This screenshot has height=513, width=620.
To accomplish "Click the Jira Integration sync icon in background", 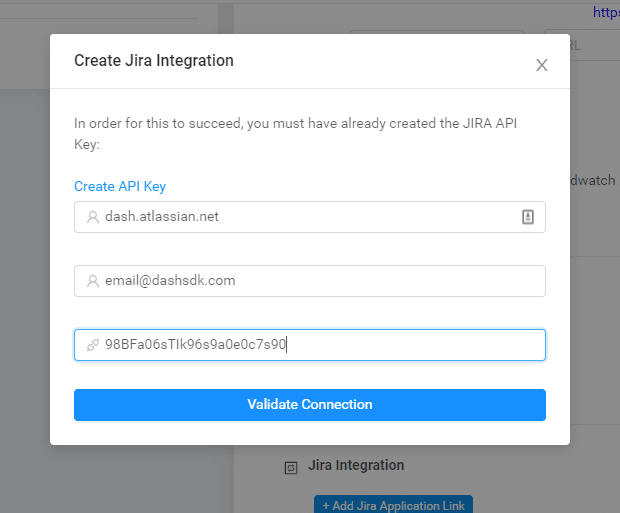I will click(x=291, y=468).
